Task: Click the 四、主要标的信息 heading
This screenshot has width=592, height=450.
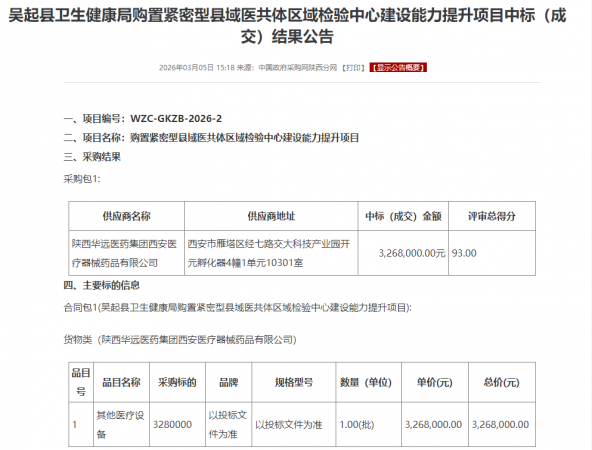Action: click(102, 285)
